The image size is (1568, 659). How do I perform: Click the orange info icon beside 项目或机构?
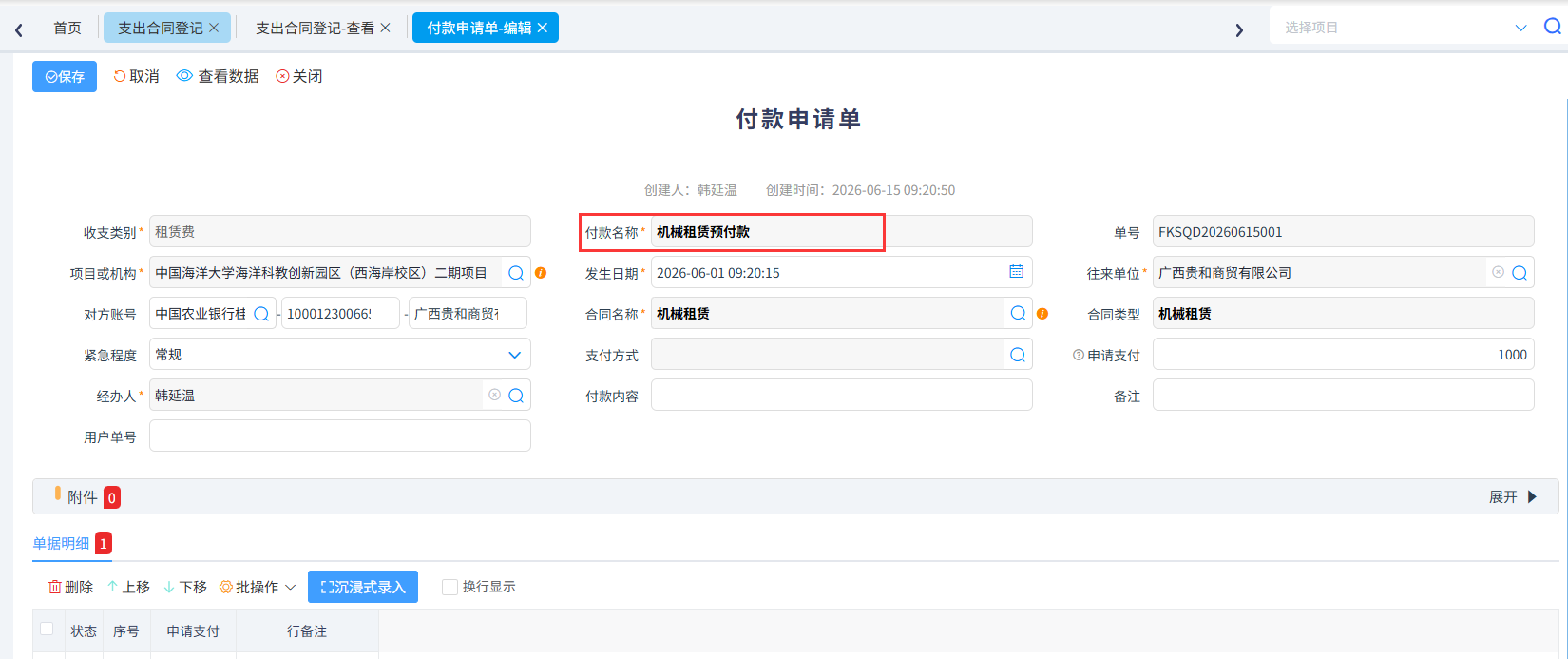541,273
